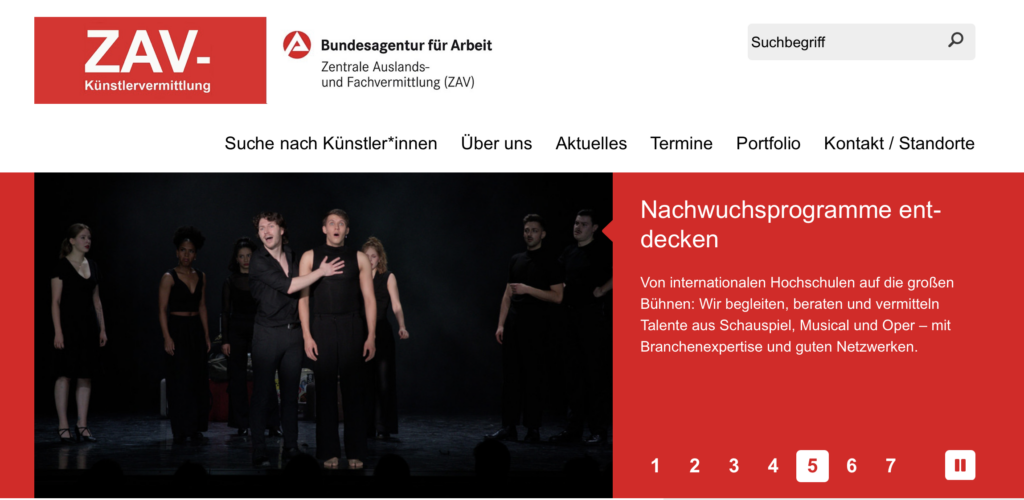Image resolution: width=1024 pixels, height=500 pixels.
Task: Go to slide 7 of the carousel
Action: coord(891,466)
